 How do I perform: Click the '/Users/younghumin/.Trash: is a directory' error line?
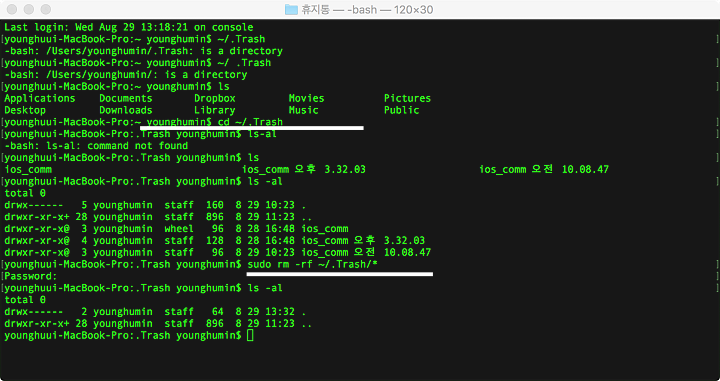[143, 51]
